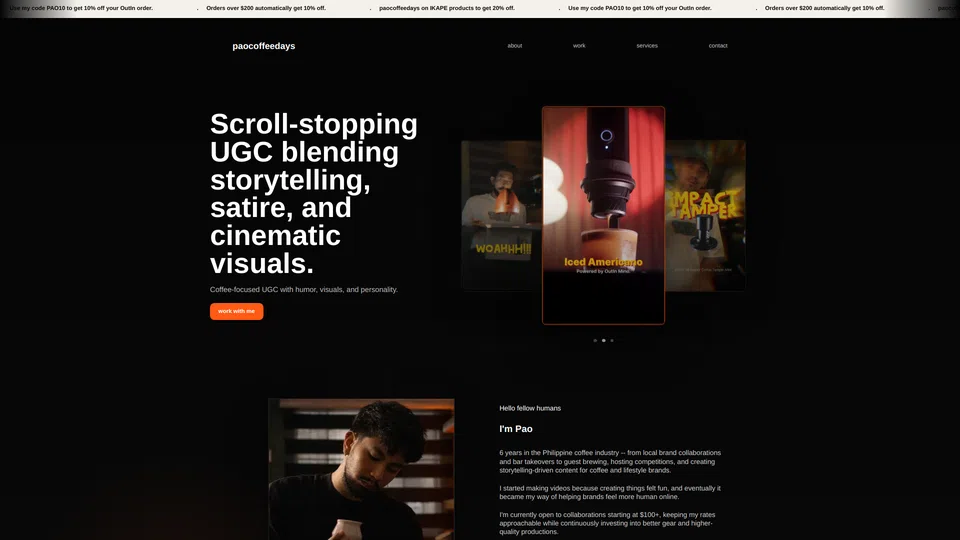Click the '6 years in the Philippine coffee industry' paragraph

tap(610, 462)
